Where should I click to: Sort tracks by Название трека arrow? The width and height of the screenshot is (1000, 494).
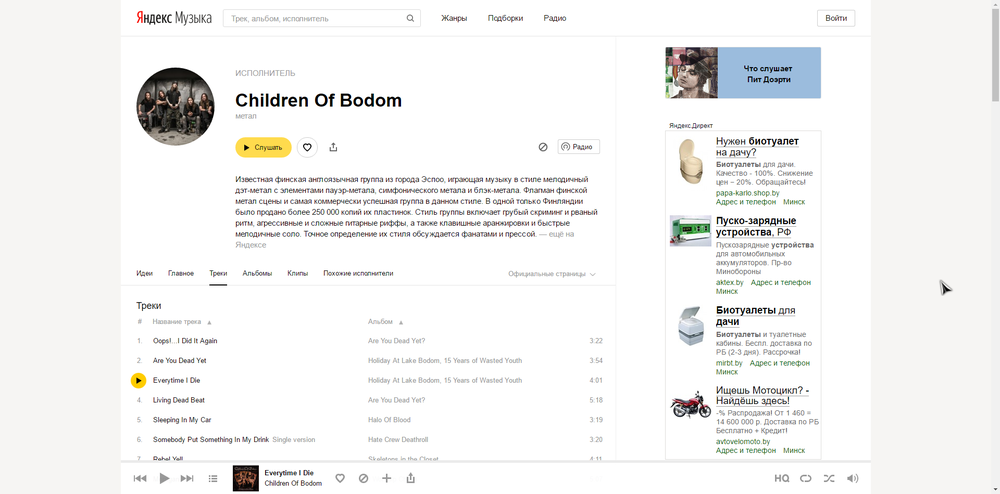pyautogui.click(x=209, y=323)
